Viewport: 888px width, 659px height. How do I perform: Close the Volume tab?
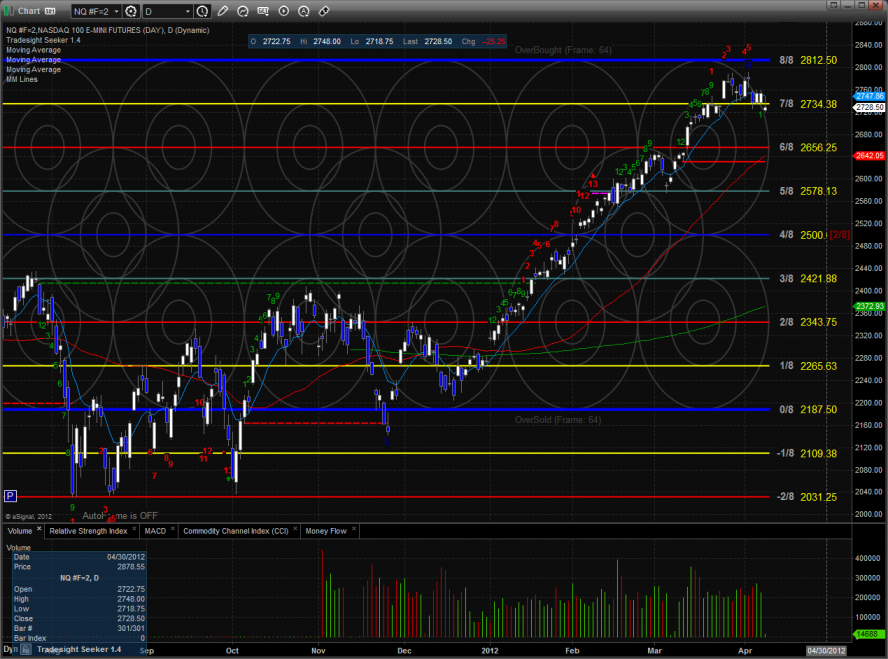40,530
